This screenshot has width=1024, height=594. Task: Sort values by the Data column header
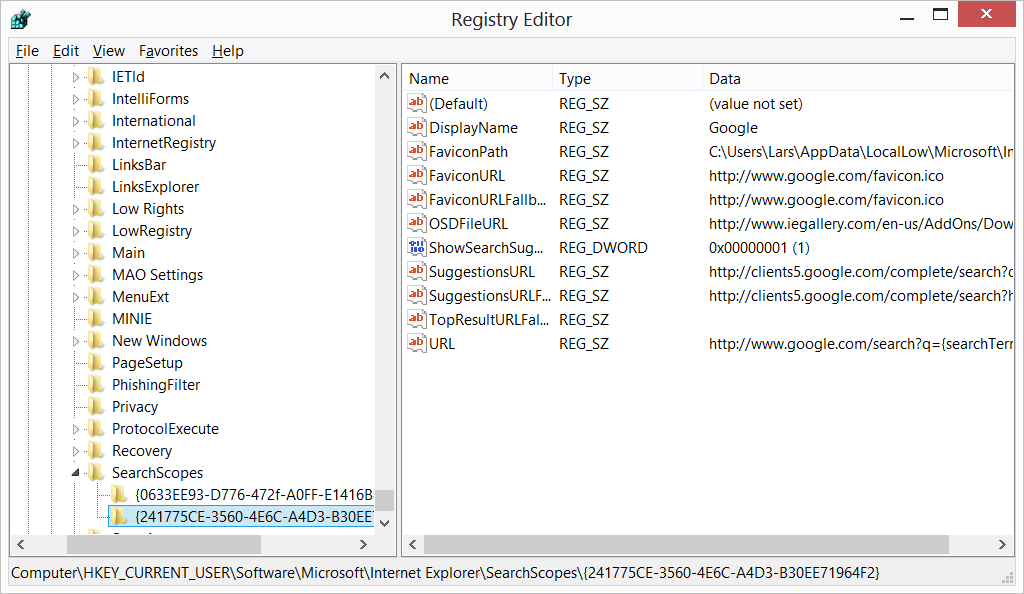pyautogui.click(x=858, y=78)
